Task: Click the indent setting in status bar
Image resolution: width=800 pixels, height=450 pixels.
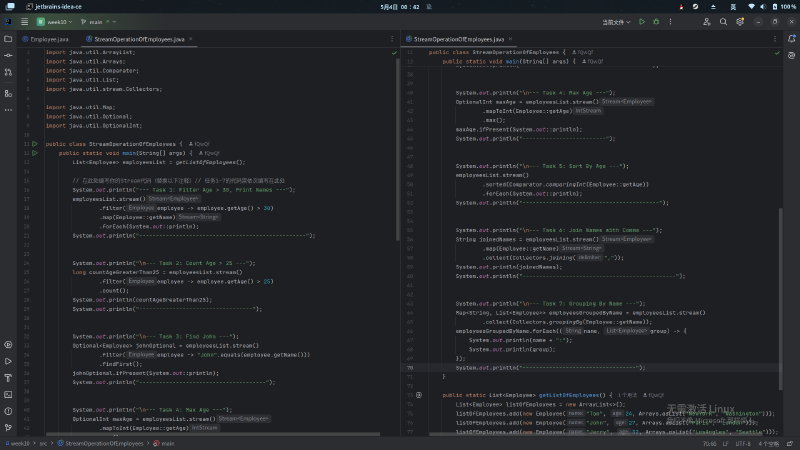Action: pos(768,444)
